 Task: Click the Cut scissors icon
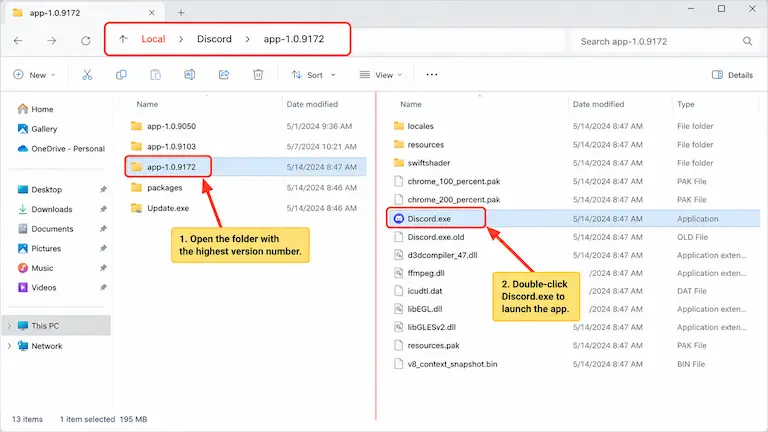[x=87, y=74]
